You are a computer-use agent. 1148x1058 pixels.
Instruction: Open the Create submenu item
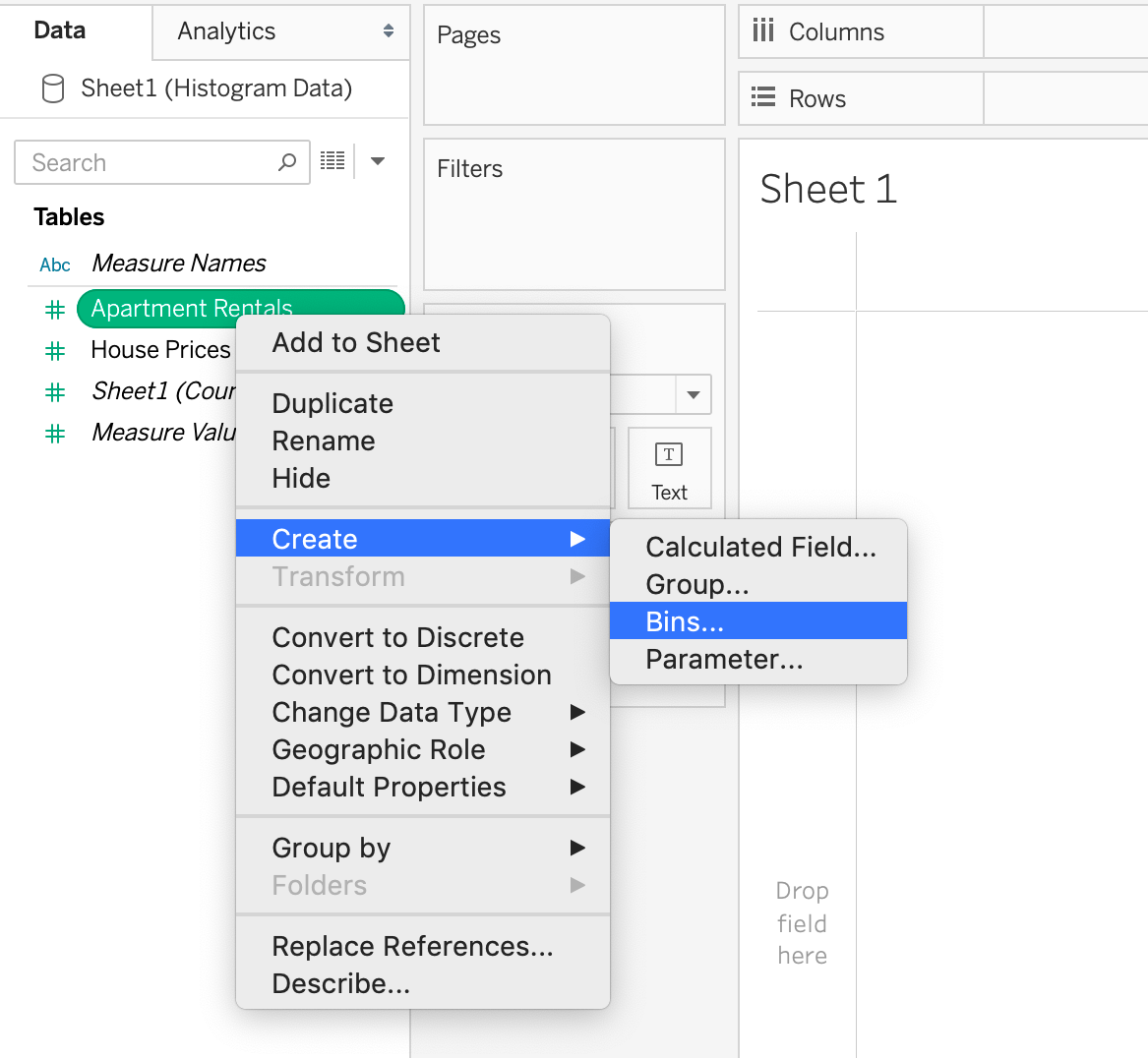pyautogui.click(x=422, y=539)
